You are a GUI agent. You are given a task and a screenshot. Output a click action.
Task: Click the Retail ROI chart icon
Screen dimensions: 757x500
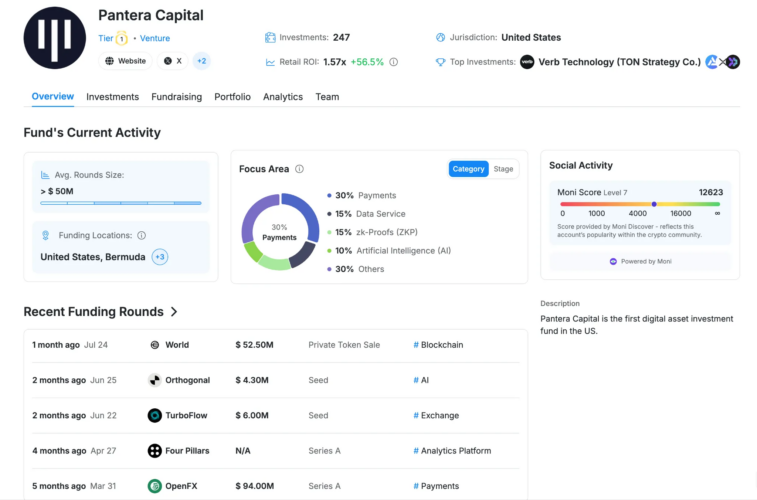(270, 62)
